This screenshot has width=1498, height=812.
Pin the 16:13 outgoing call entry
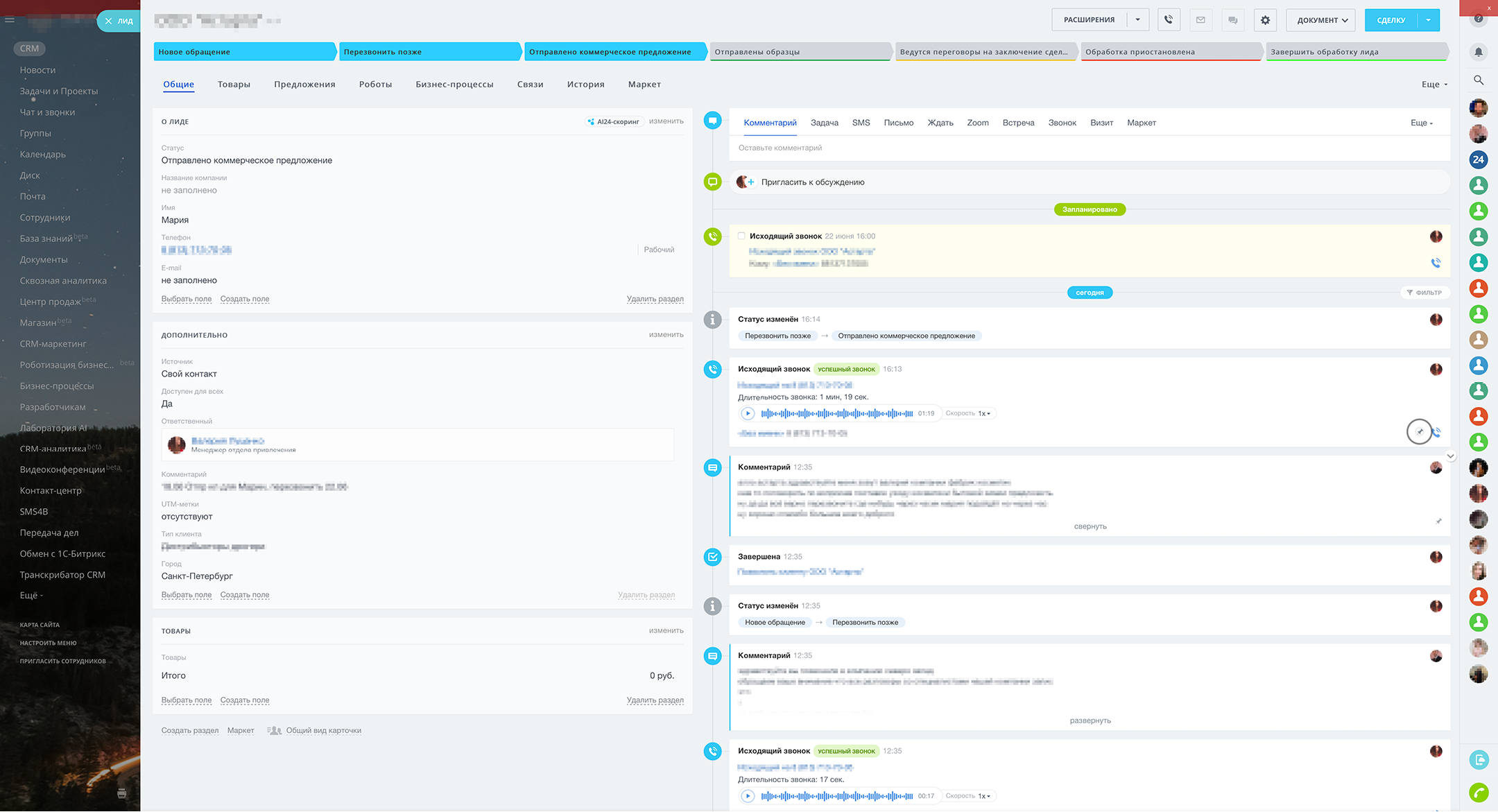(1419, 431)
